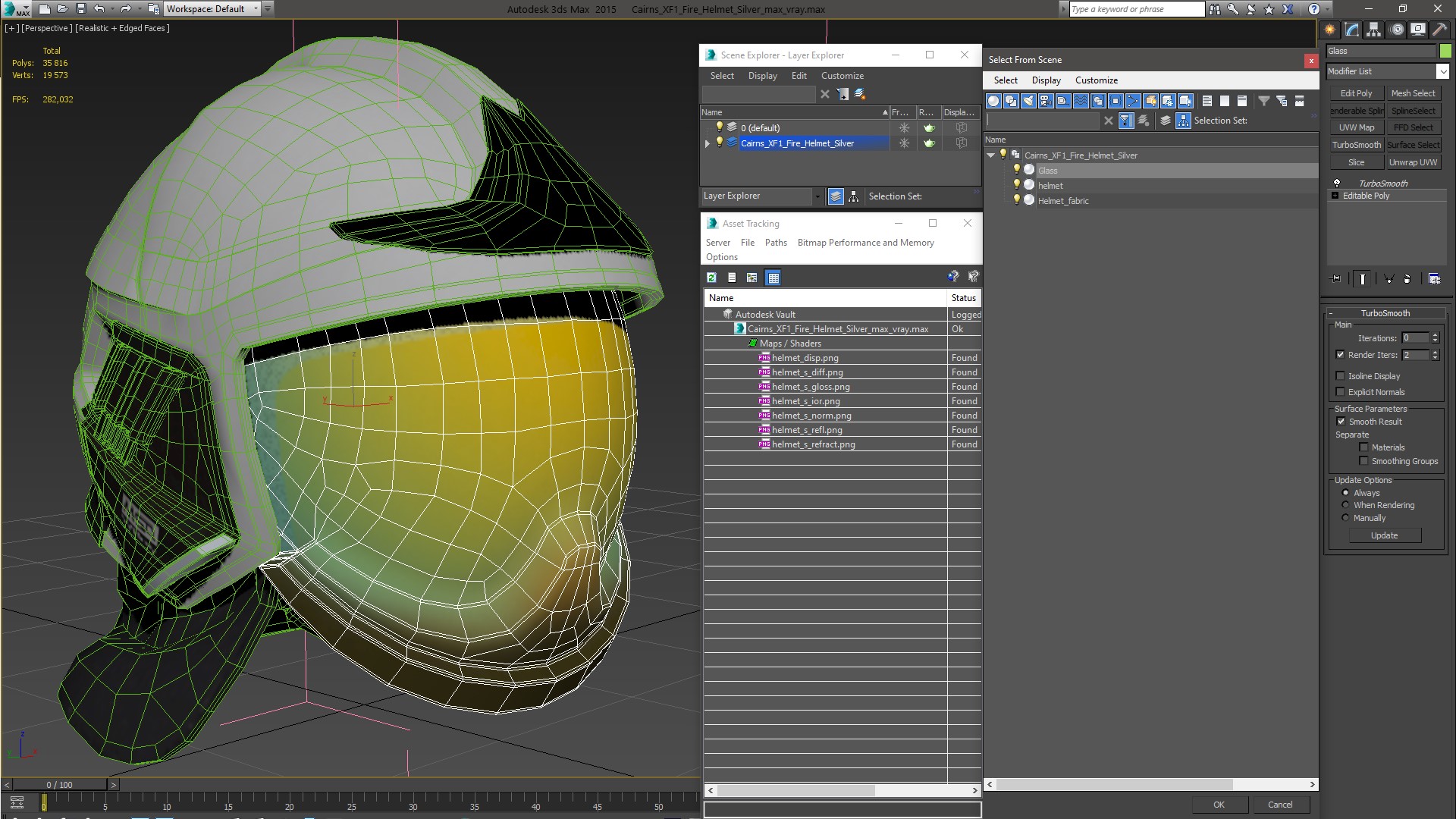
Task: Click the Undo arrow in quick toolbar
Action: pyautogui.click(x=99, y=9)
